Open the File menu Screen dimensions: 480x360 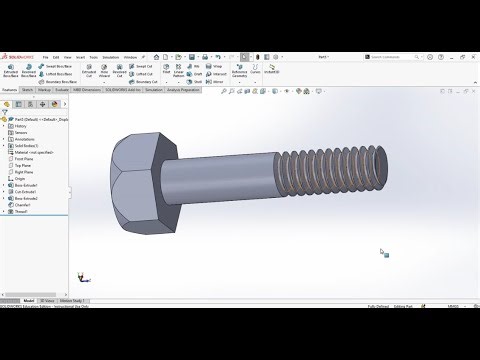tap(46, 57)
